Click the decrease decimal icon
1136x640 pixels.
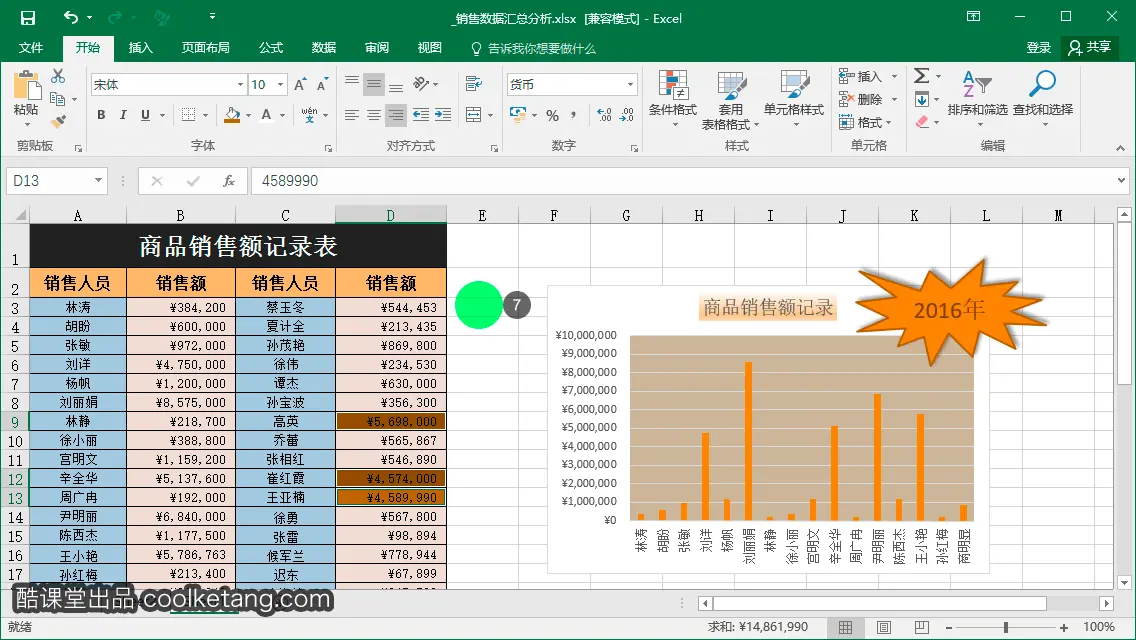click(x=627, y=115)
